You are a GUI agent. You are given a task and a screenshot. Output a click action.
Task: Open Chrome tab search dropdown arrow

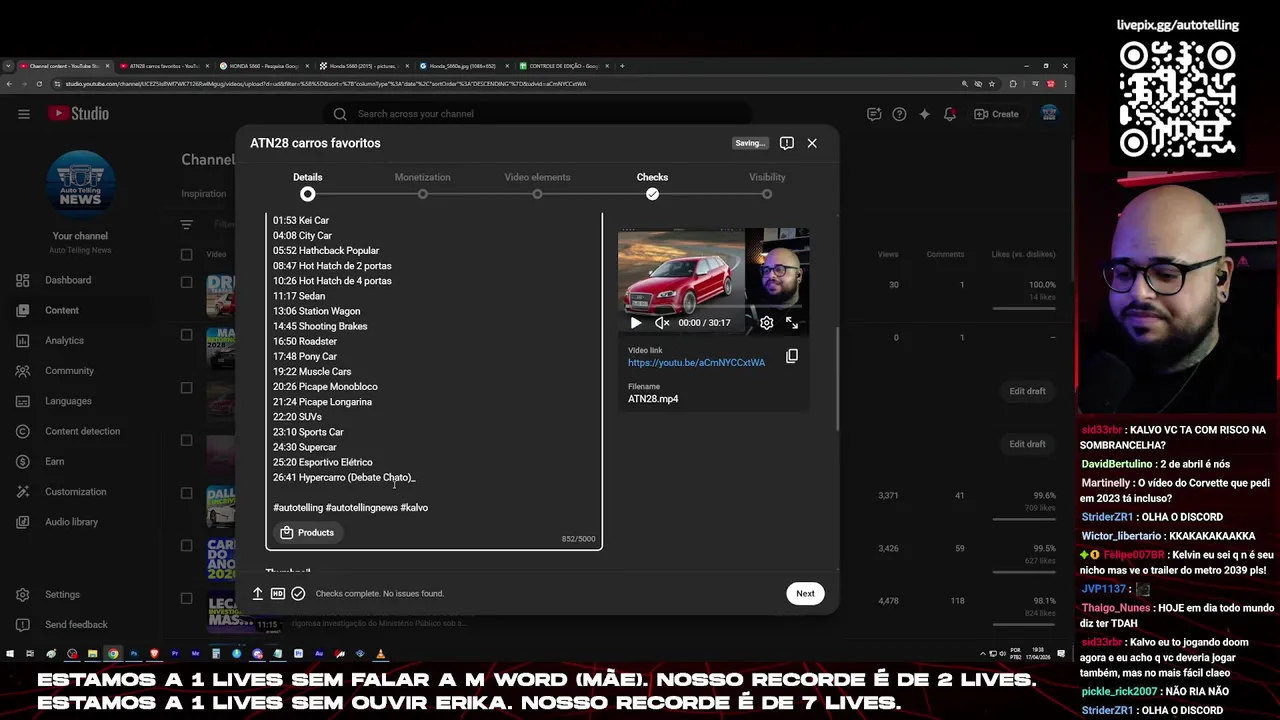(8, 66)
